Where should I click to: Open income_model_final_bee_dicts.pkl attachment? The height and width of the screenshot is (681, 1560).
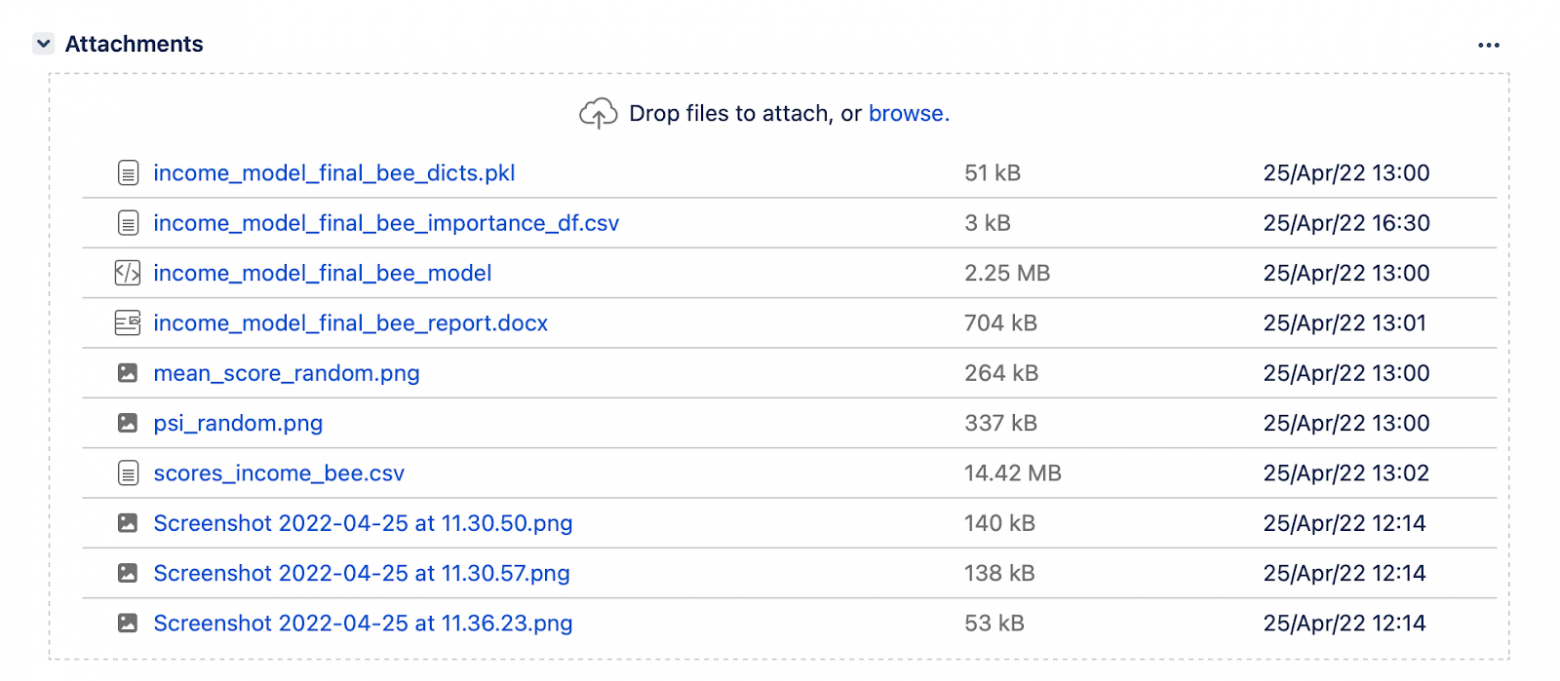[333, 173]
